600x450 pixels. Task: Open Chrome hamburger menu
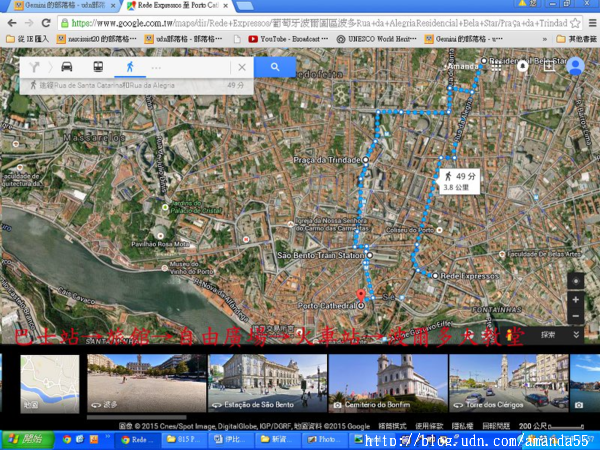592,23
